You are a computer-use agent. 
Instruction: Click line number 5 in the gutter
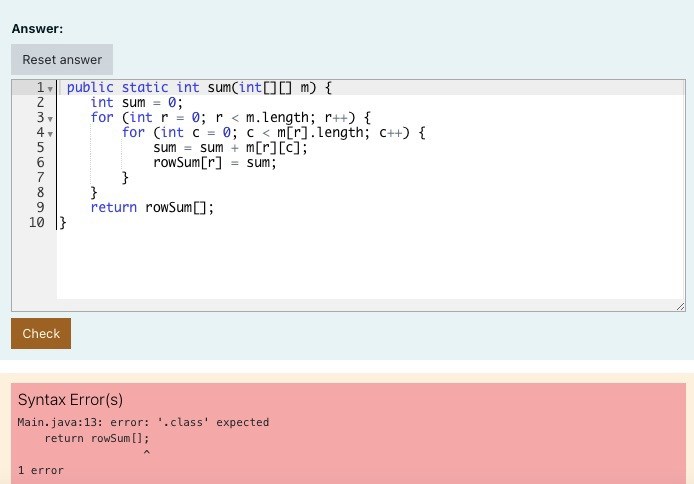click(40, 147)
